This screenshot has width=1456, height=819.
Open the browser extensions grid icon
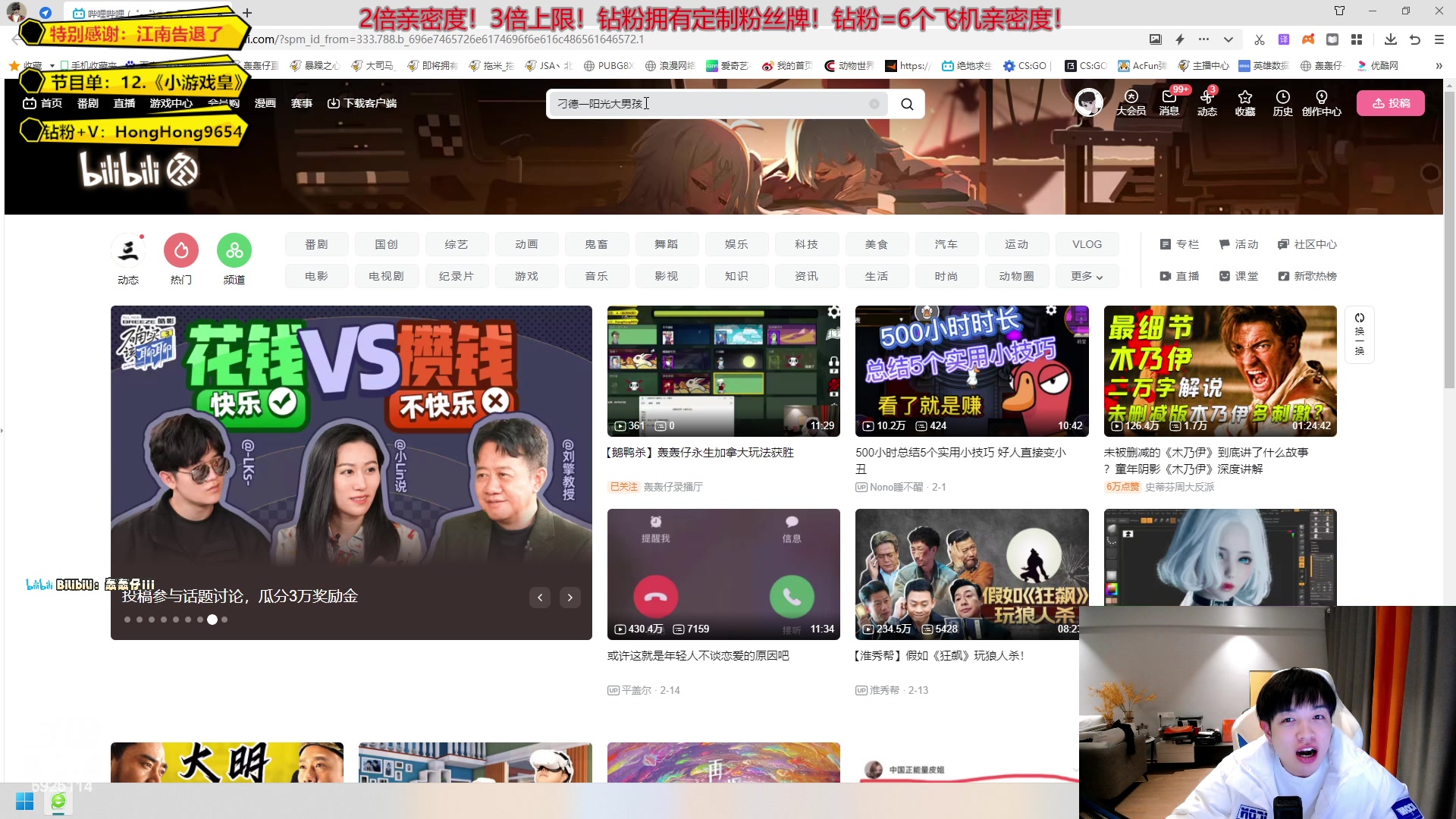pos(1357,39)
